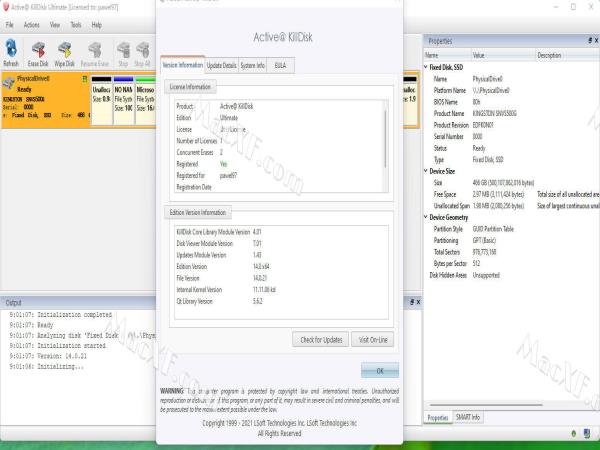600x450 pixels.
Task: Float the Properties panel with pin icon
Action: [590, 40]
